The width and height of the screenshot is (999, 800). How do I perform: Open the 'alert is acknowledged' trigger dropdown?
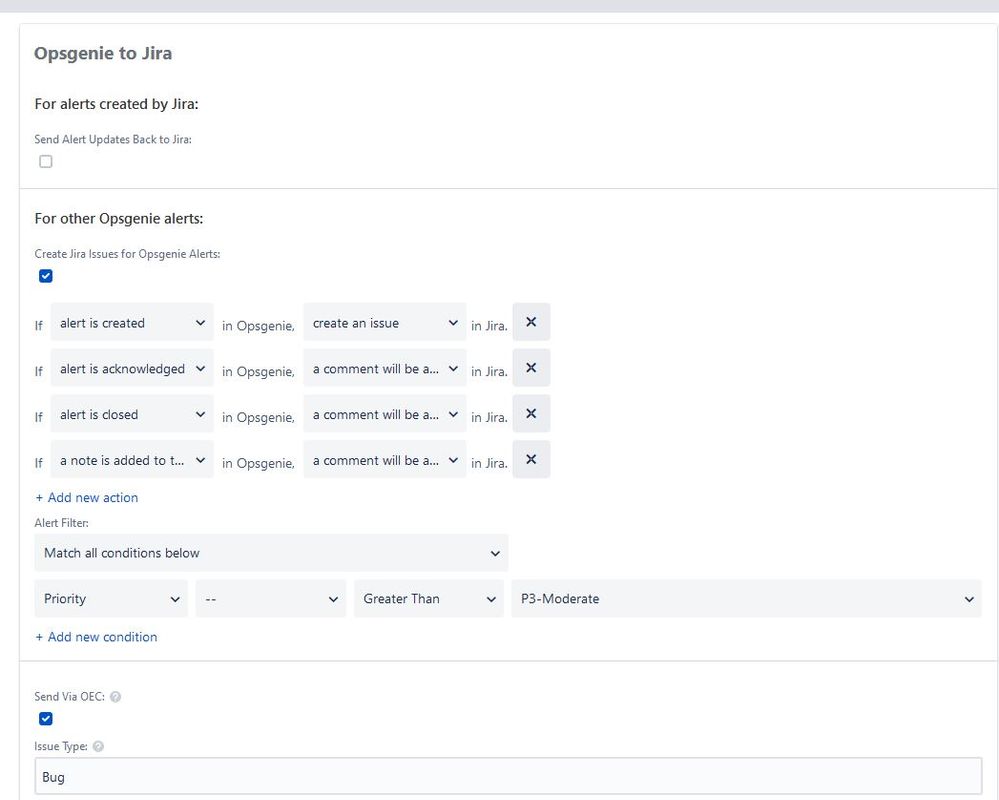click(x=132, y=369)
